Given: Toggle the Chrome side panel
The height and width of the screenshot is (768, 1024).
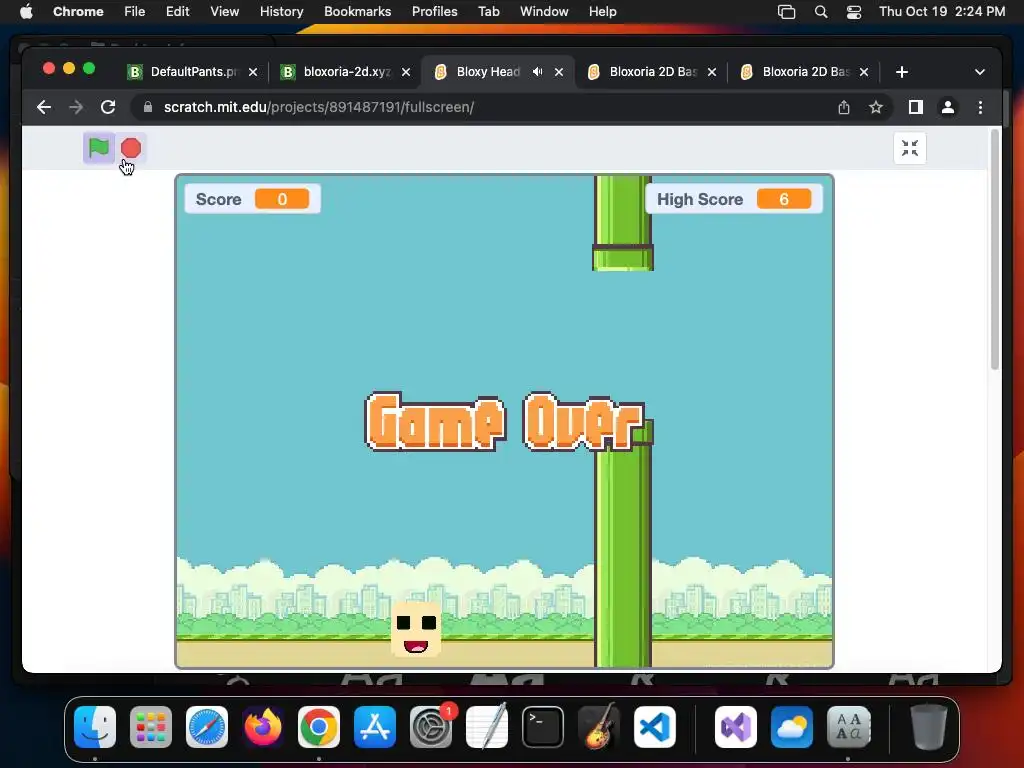Looking at the screenshot, I should pos(916,107).
